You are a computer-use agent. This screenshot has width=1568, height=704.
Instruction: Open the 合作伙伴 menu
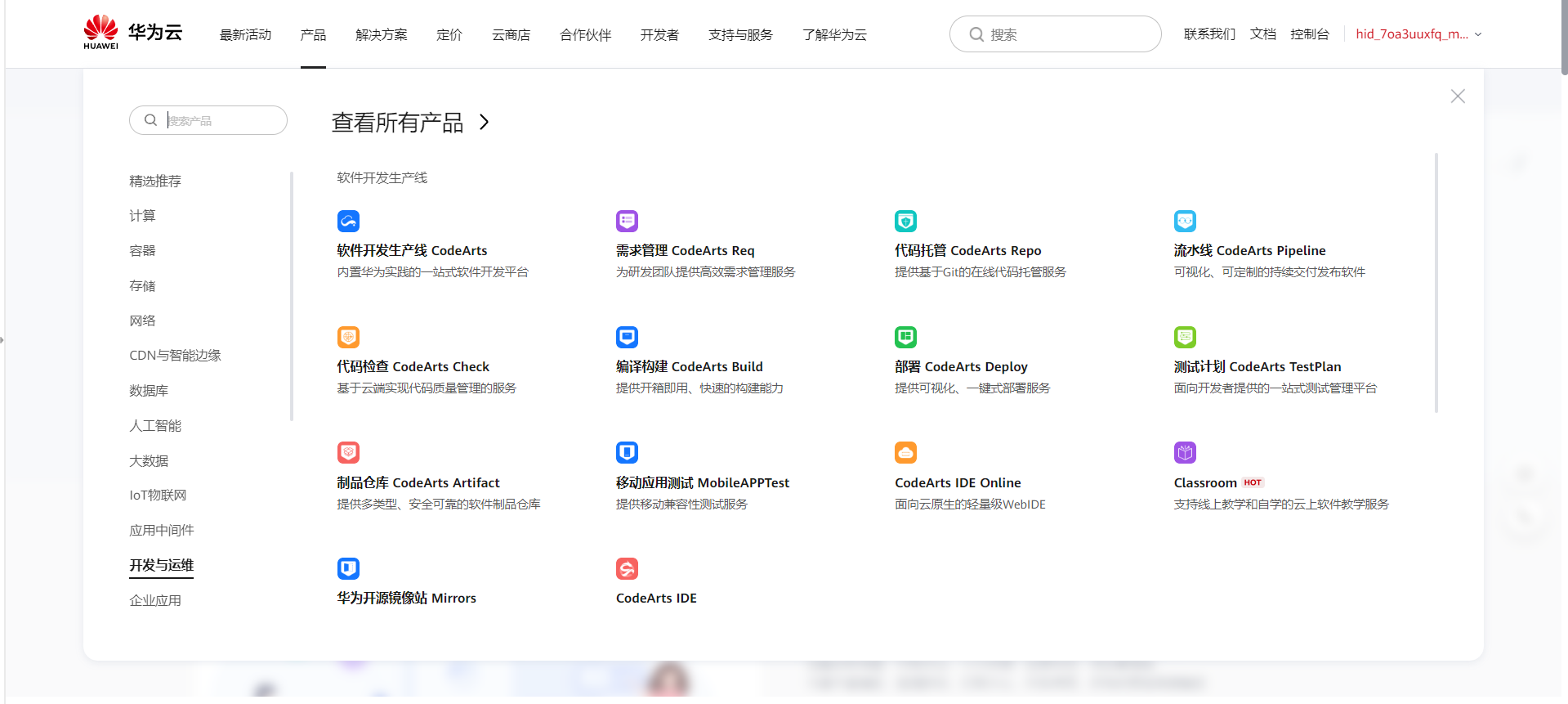coord(586,34)
